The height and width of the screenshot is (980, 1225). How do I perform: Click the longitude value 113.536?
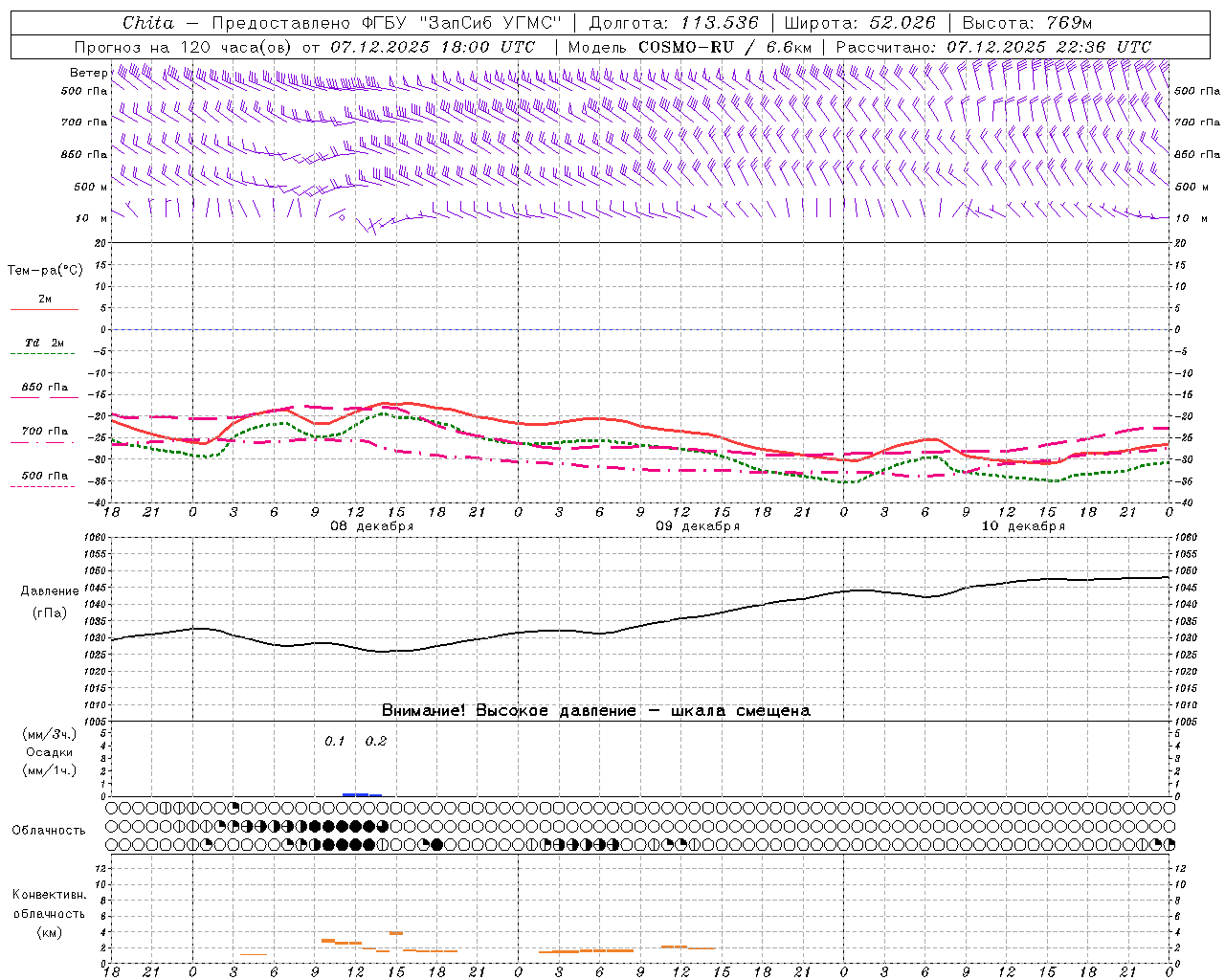point(720,23)
